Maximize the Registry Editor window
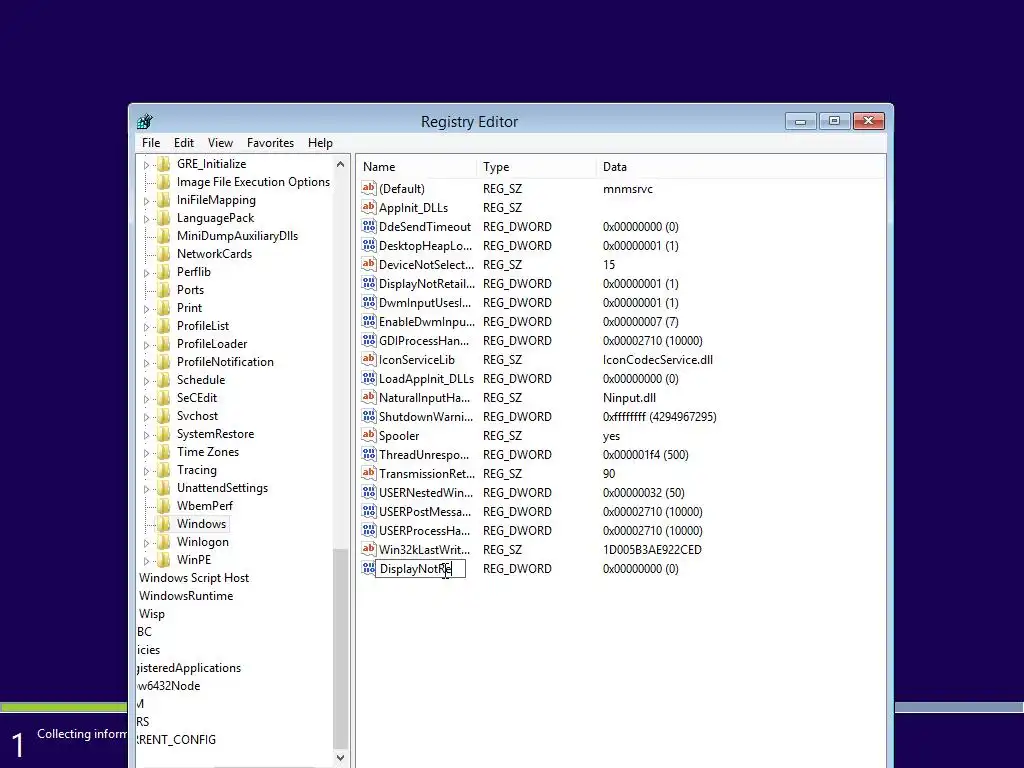 point(834,121)
